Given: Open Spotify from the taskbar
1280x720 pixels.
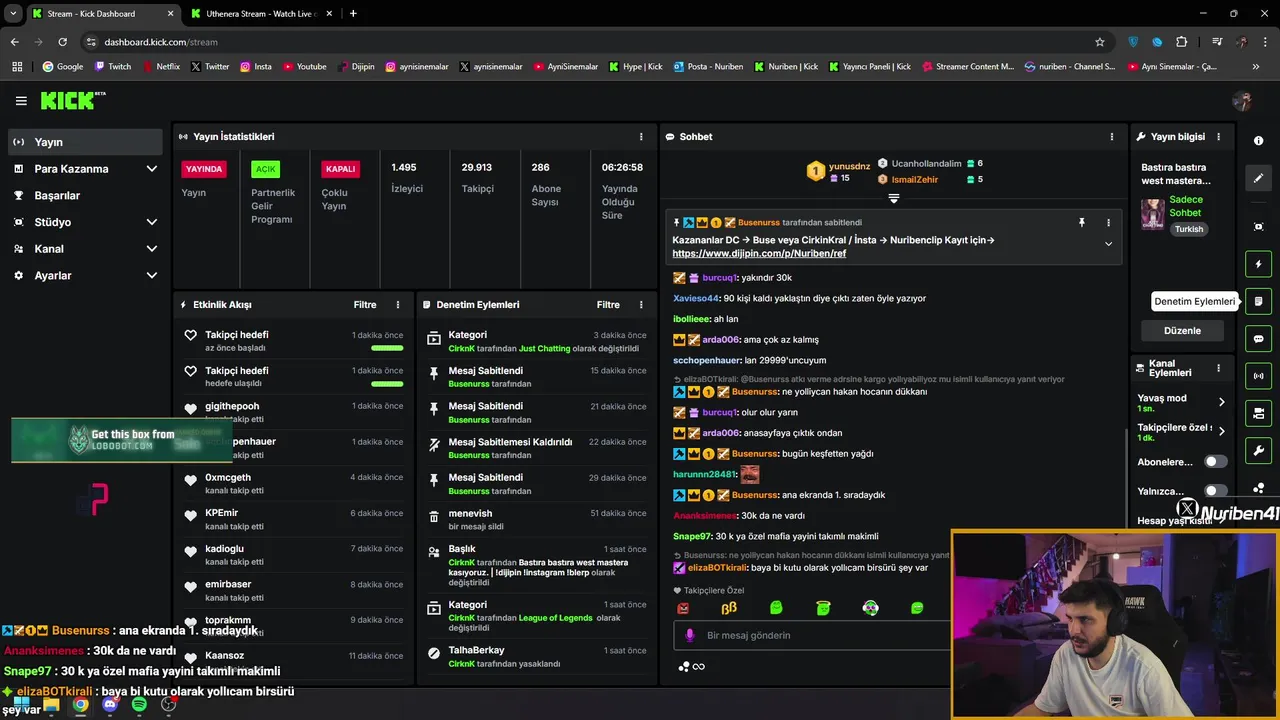Looking at the screenshot, I should point(139,705).
